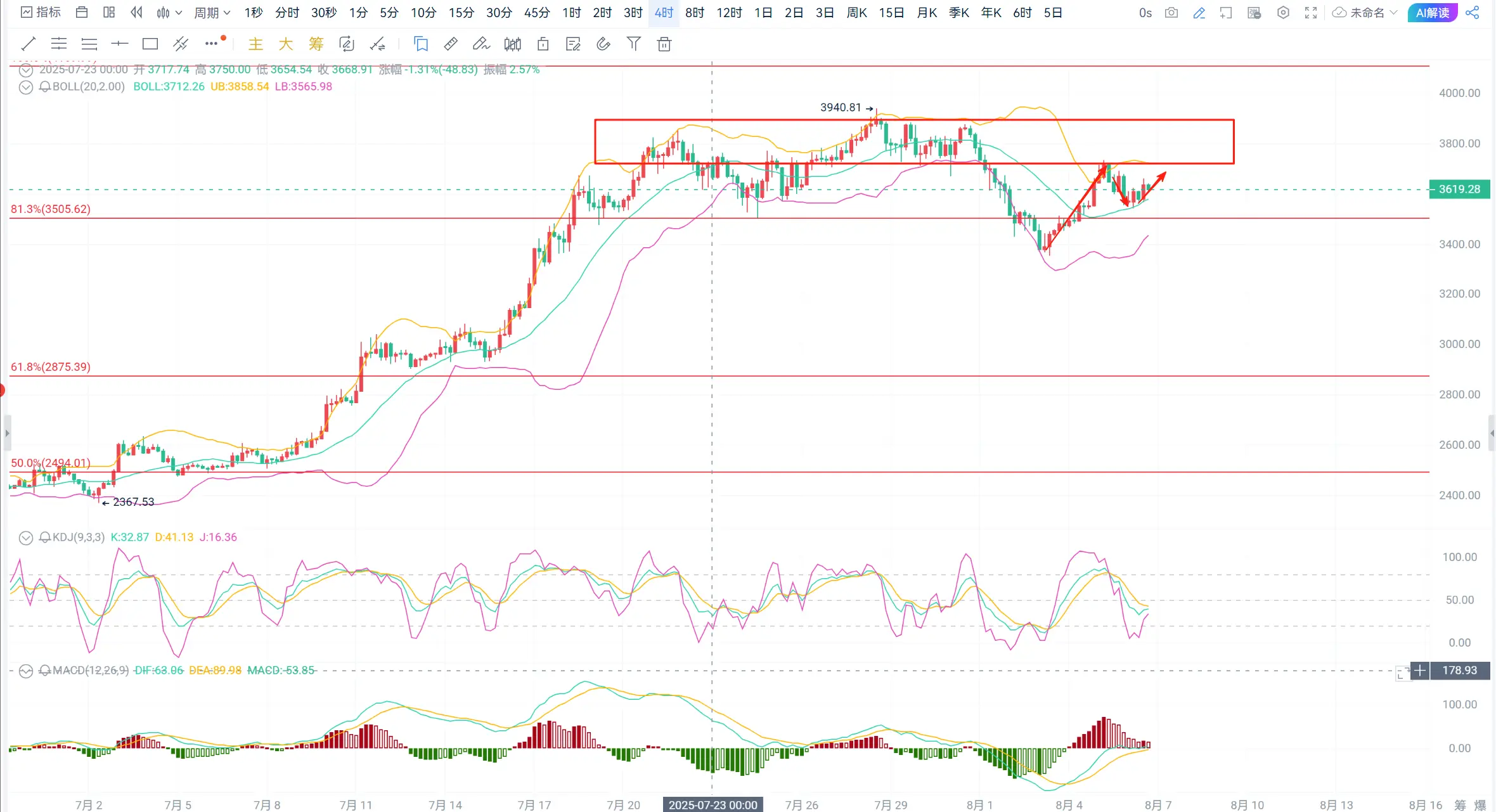Select the 年K timeframe
This screenshot has width=1496, height=812.
click(x=991, y=13)
